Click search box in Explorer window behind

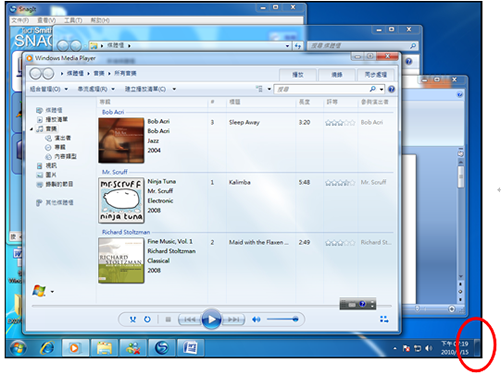coord(362,46)
